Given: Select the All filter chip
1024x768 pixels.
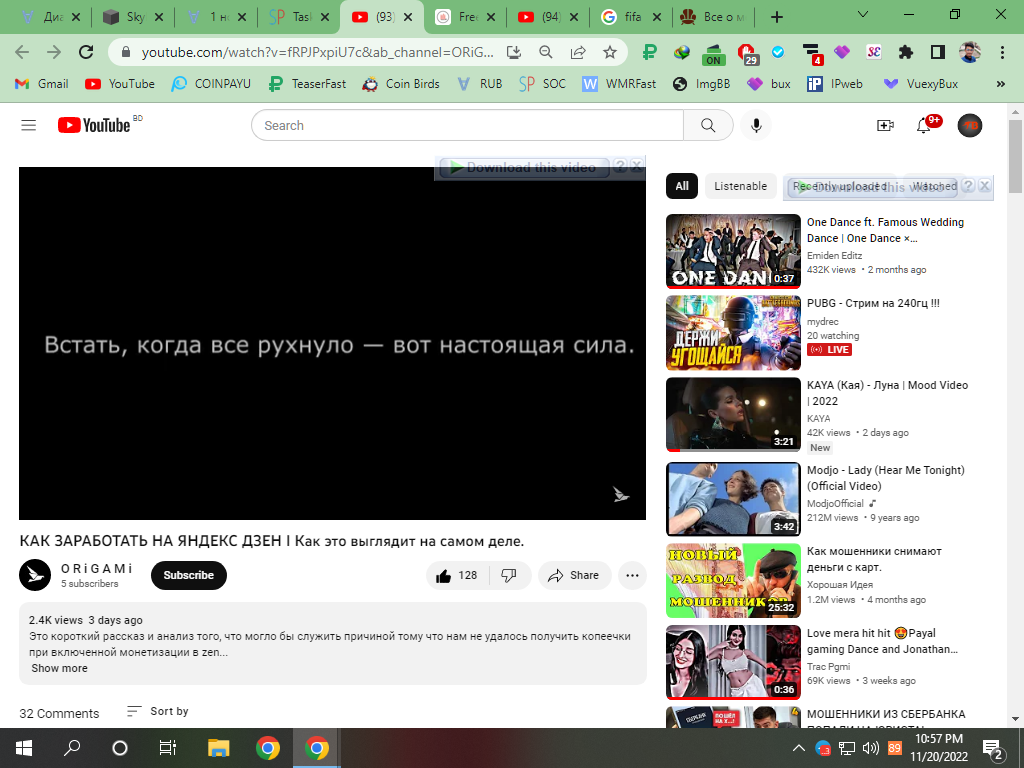Looking at the screenshot, I should click(682, 186).
